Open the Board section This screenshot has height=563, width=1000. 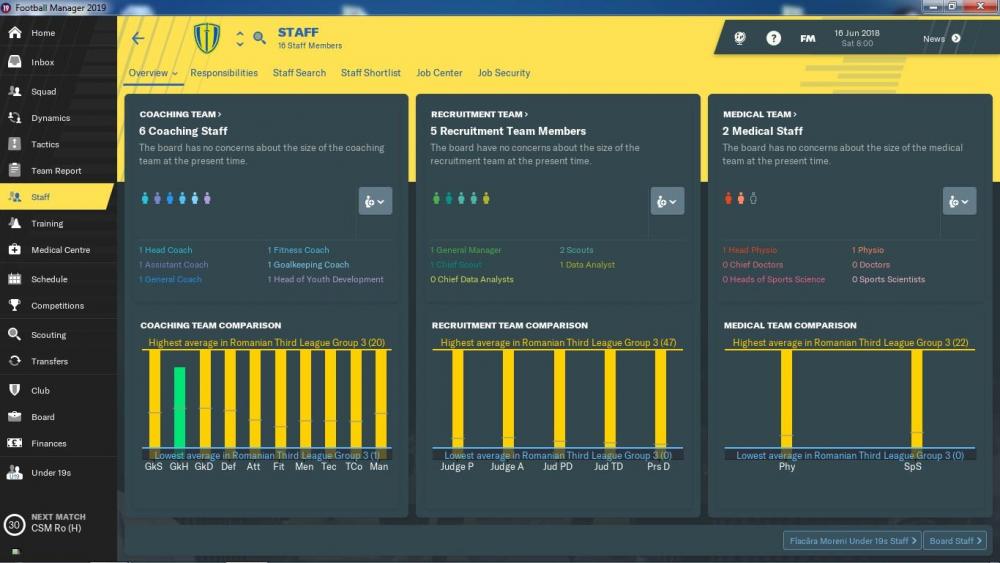click(x=43, y=417)
